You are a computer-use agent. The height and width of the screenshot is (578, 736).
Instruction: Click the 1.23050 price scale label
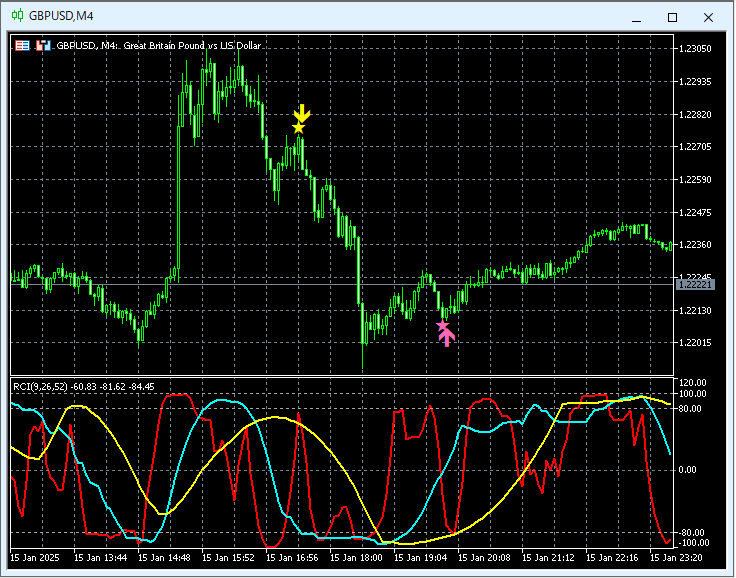click(x=695, y=49)
